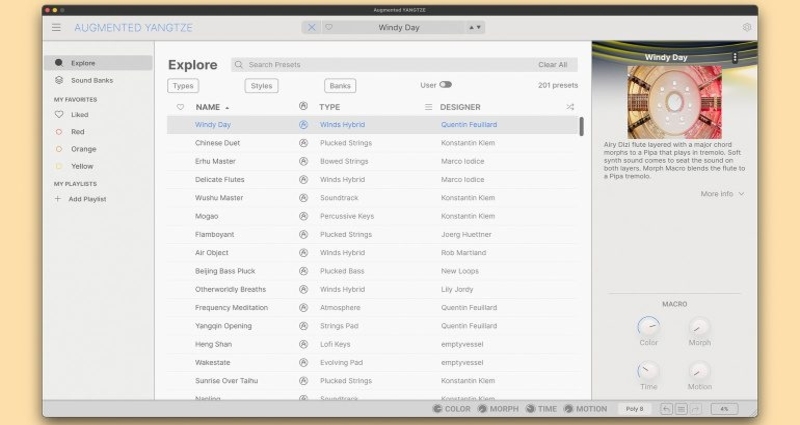Open Sound Banks in the sidebar
The width and height of the screenshot is (800, 425).
92,81
